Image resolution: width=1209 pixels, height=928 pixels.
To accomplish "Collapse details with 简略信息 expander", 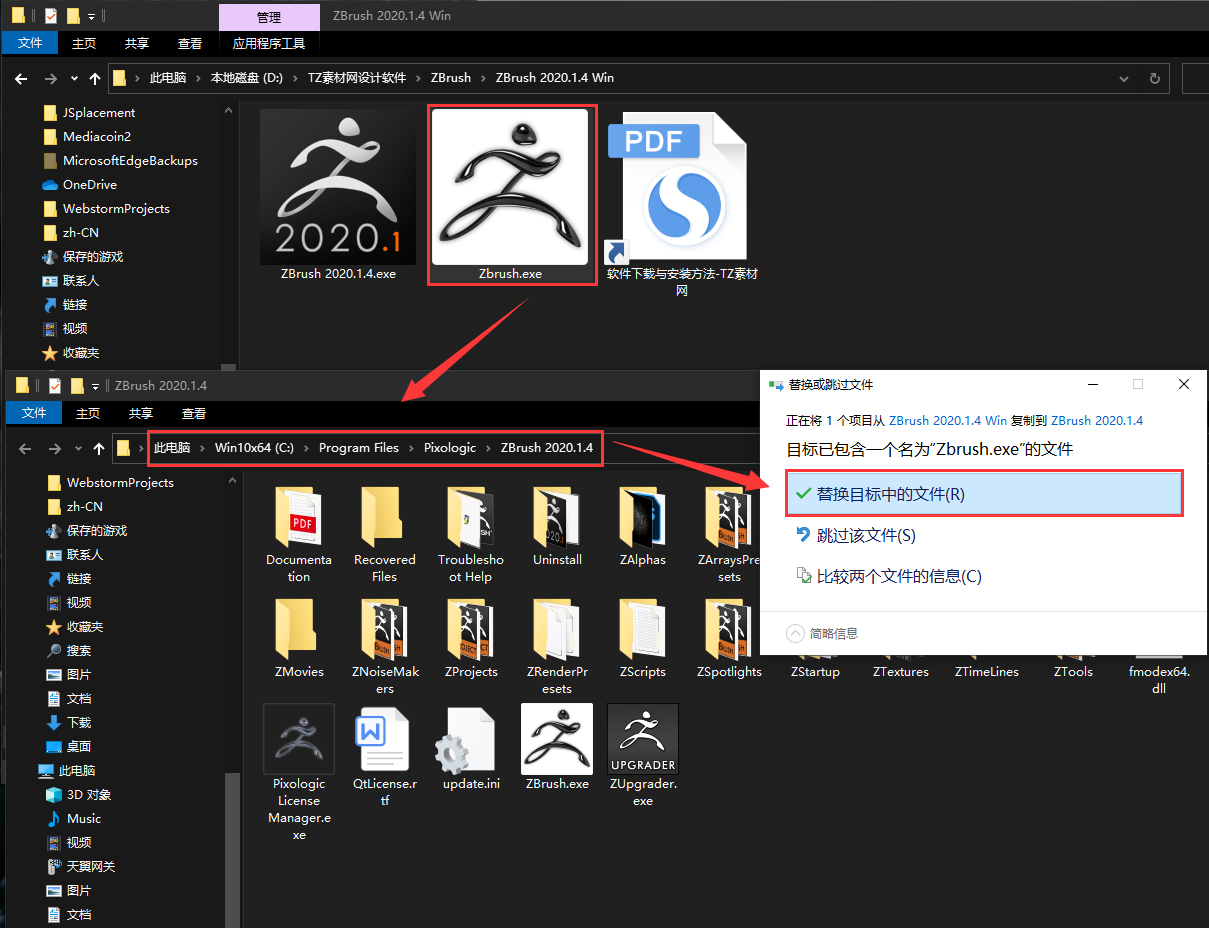I will 822,633.
